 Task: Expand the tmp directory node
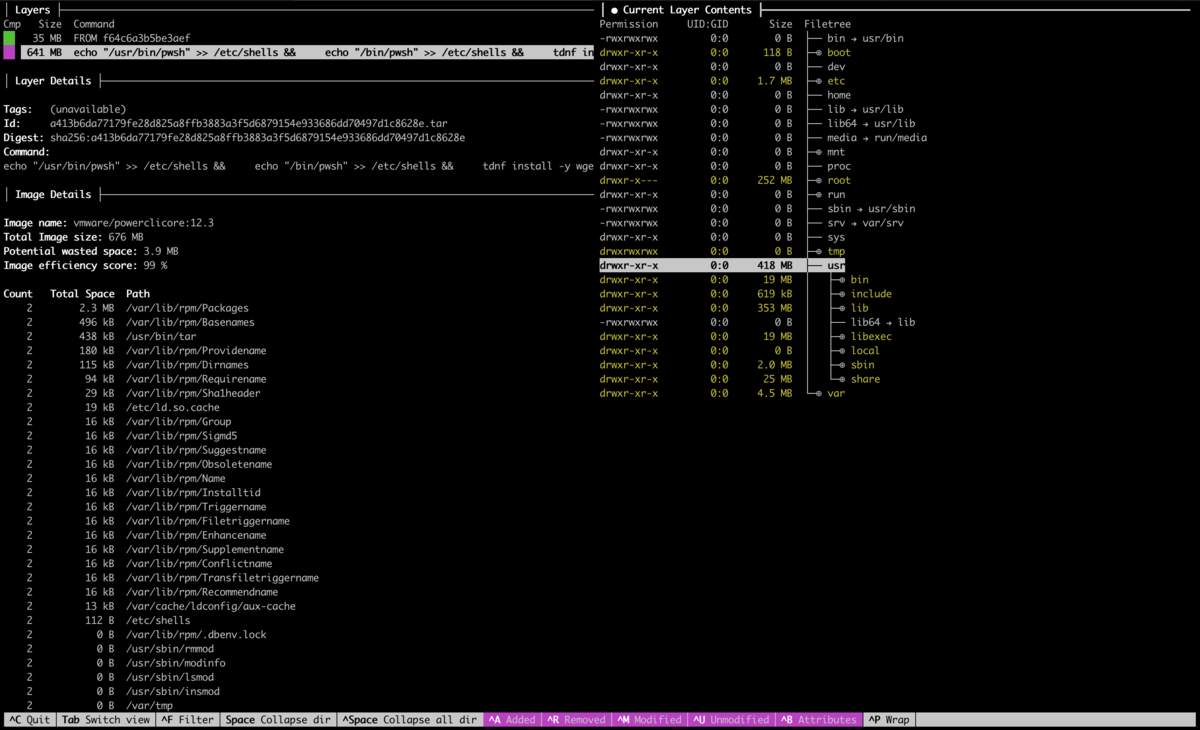(x=819, y=252)
